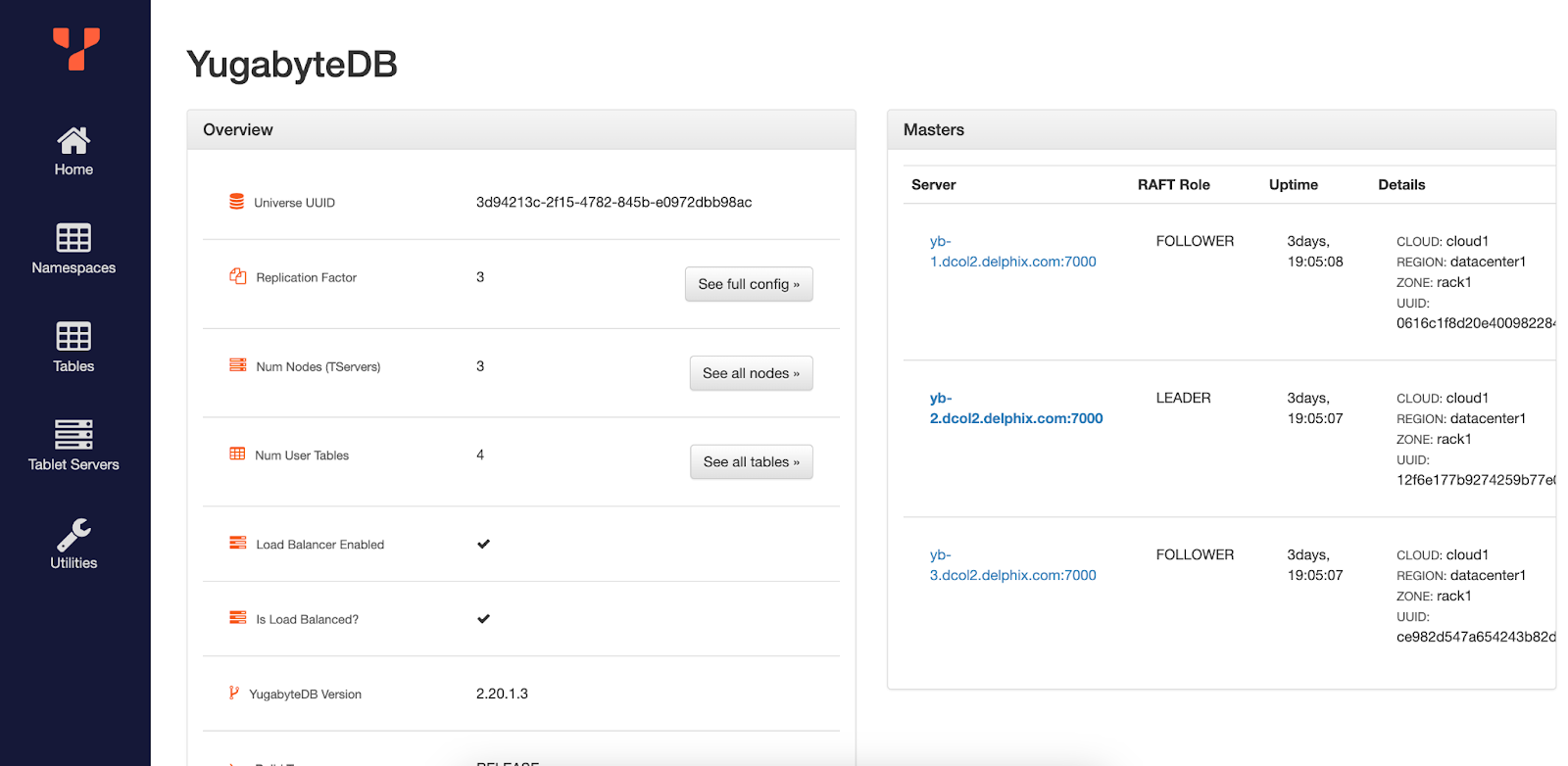Screen dimensions: 1568x766
Task: Open the leader yb-2.dcol2.delphix.com:7000 link
Action: coord(1015,418)
